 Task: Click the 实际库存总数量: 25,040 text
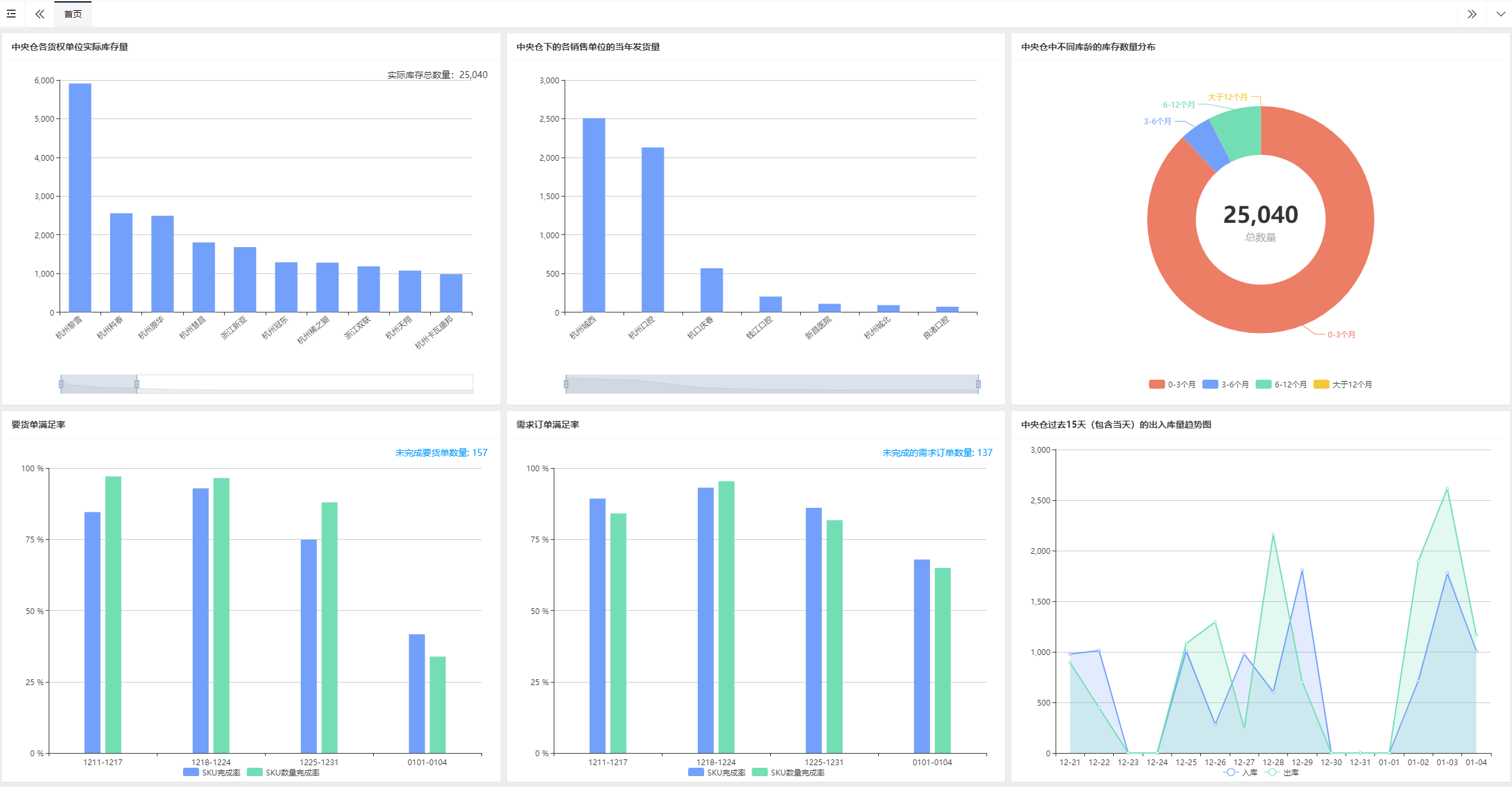437,75
